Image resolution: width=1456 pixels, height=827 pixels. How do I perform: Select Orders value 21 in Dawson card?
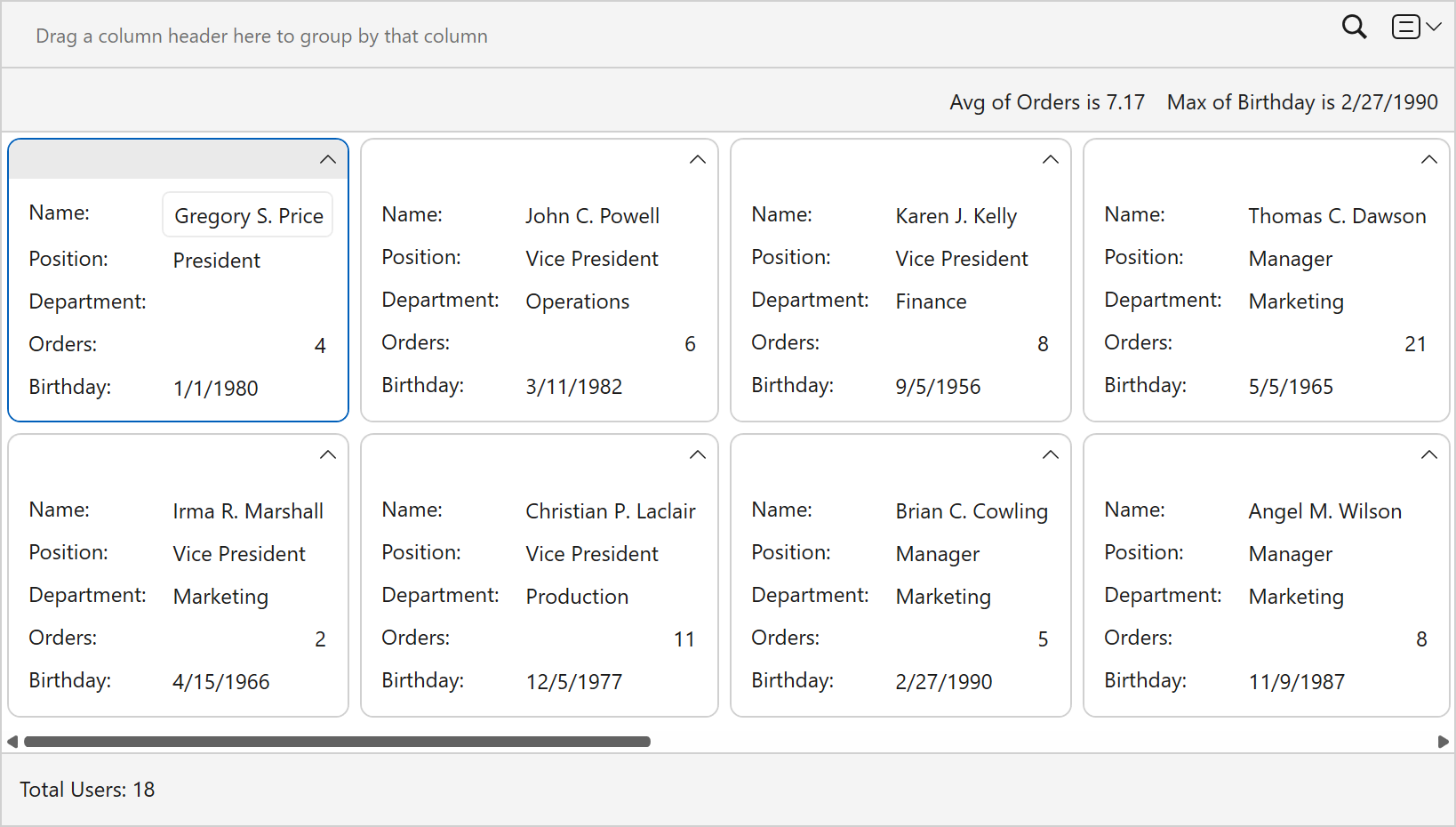tap(1414, 344)
